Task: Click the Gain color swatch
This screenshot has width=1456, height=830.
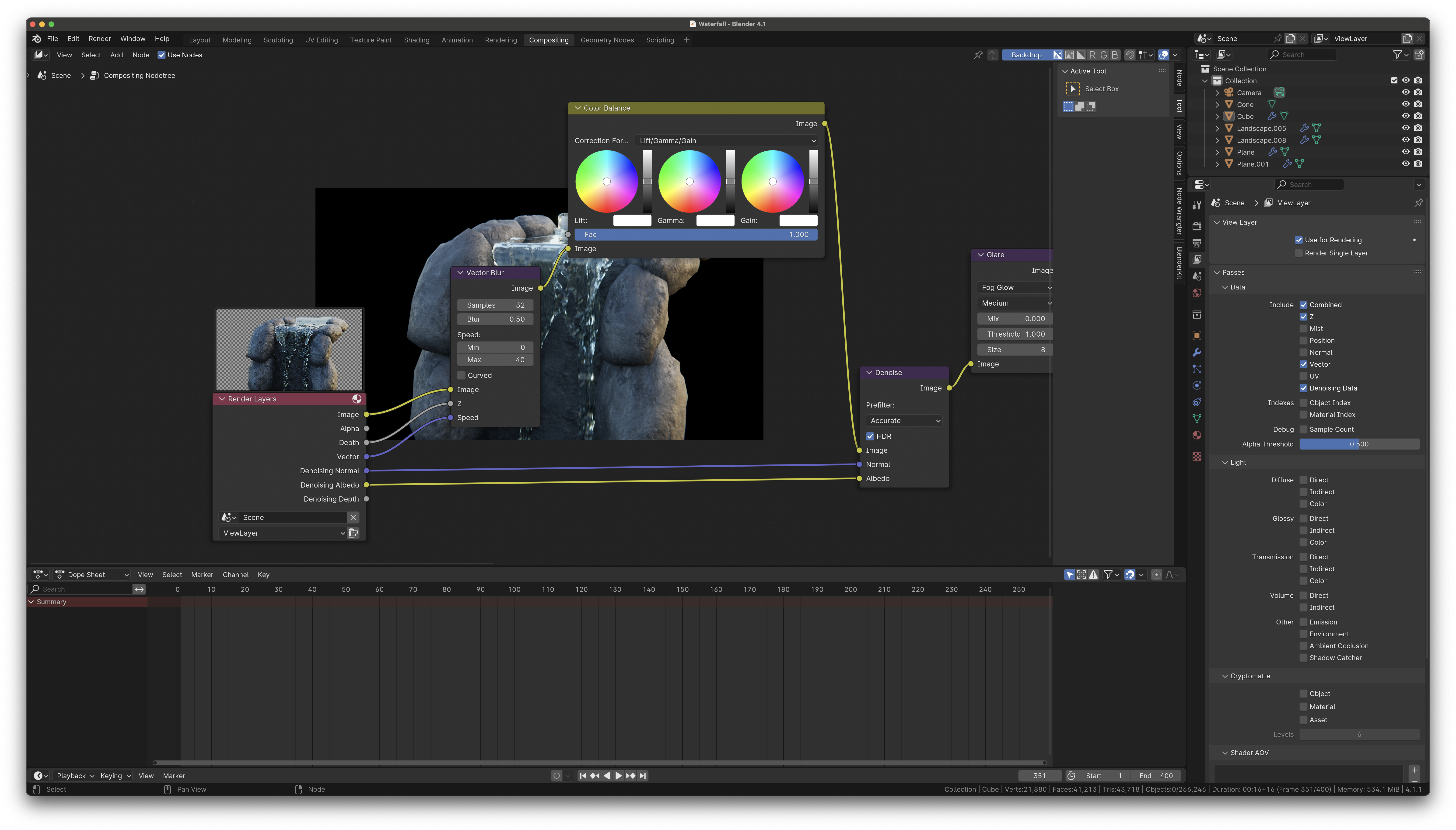Action: click(798, 221)
